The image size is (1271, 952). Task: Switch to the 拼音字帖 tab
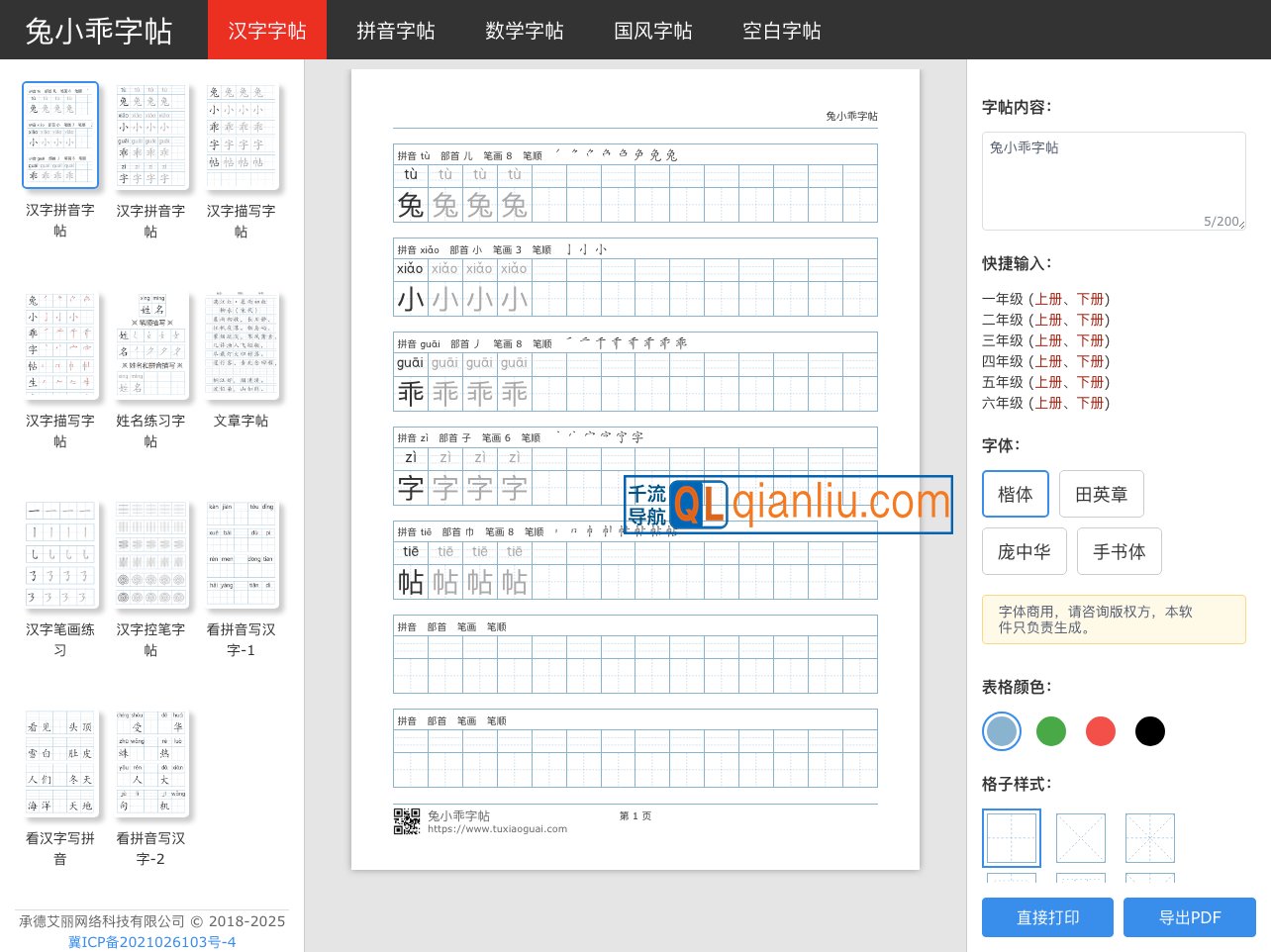(x=395, y=32)
